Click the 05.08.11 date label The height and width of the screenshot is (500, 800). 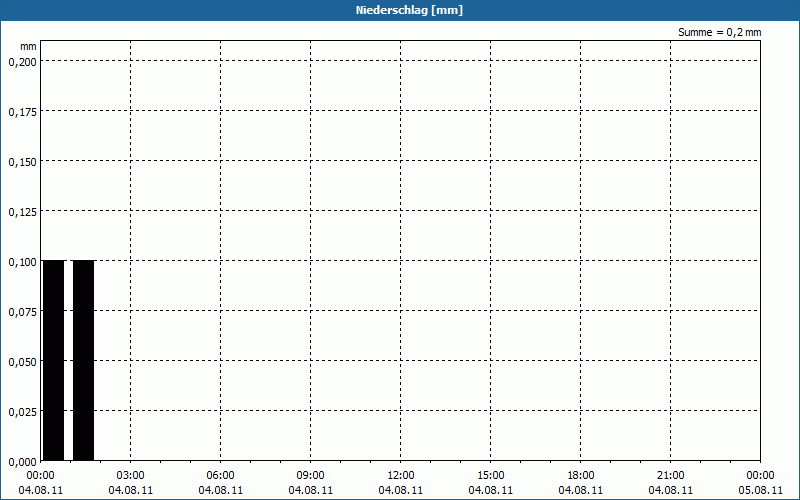[x=760, y=490]
